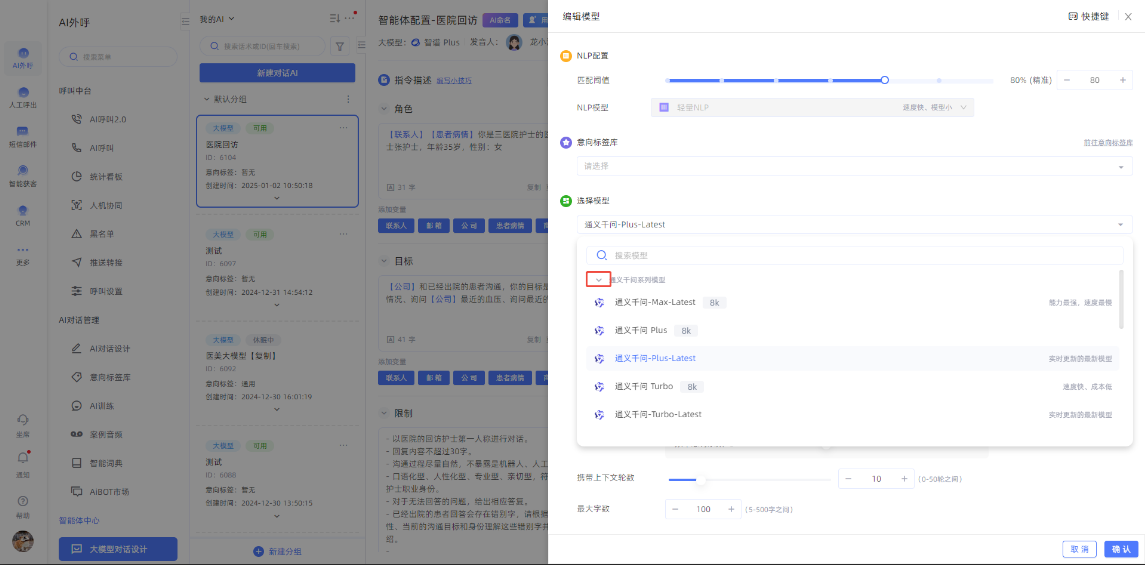The image size is (1145, 565).
Task: Click the filter icon beside AI search
Action: pos(340,46)
